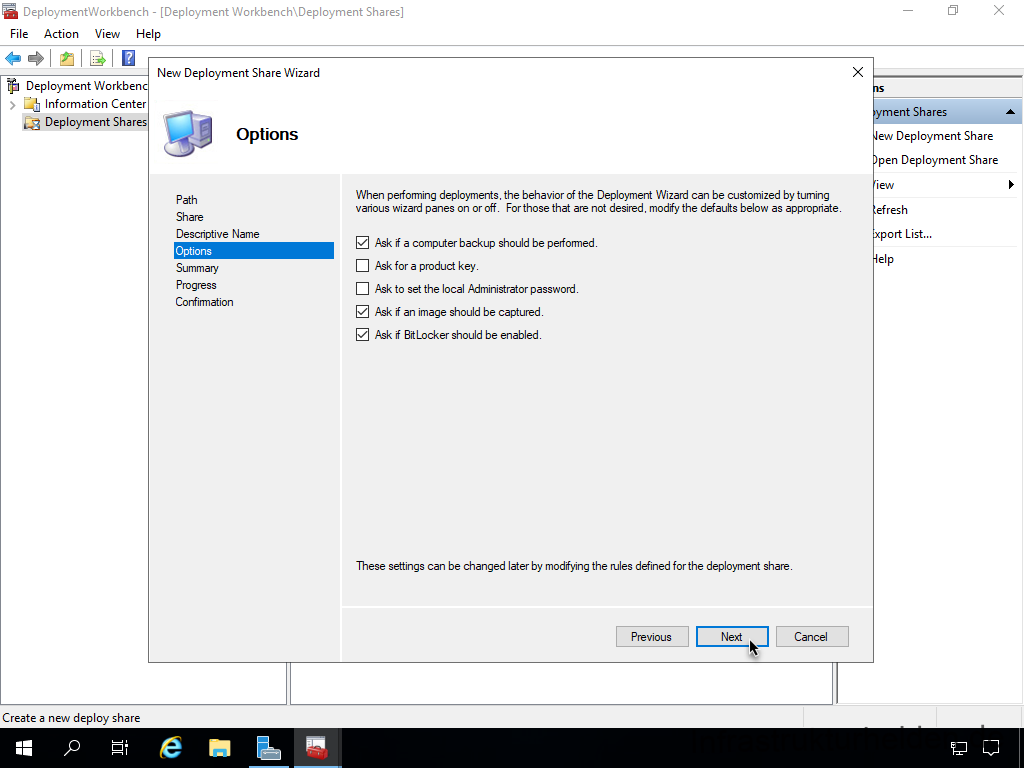Uncheck Ask if an image should be captured
Image resolution: width=1024 pixels, height=768 pixels.
(x=362, y=312)
